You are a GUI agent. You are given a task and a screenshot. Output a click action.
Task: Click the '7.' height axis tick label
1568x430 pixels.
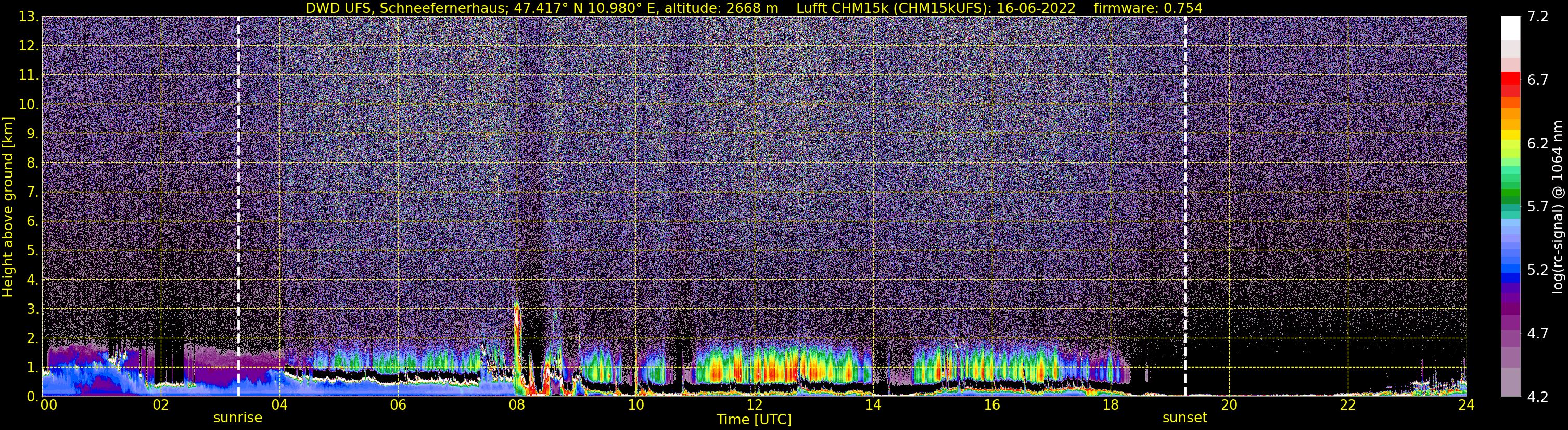pyautogui.click(x=32, y=192)
